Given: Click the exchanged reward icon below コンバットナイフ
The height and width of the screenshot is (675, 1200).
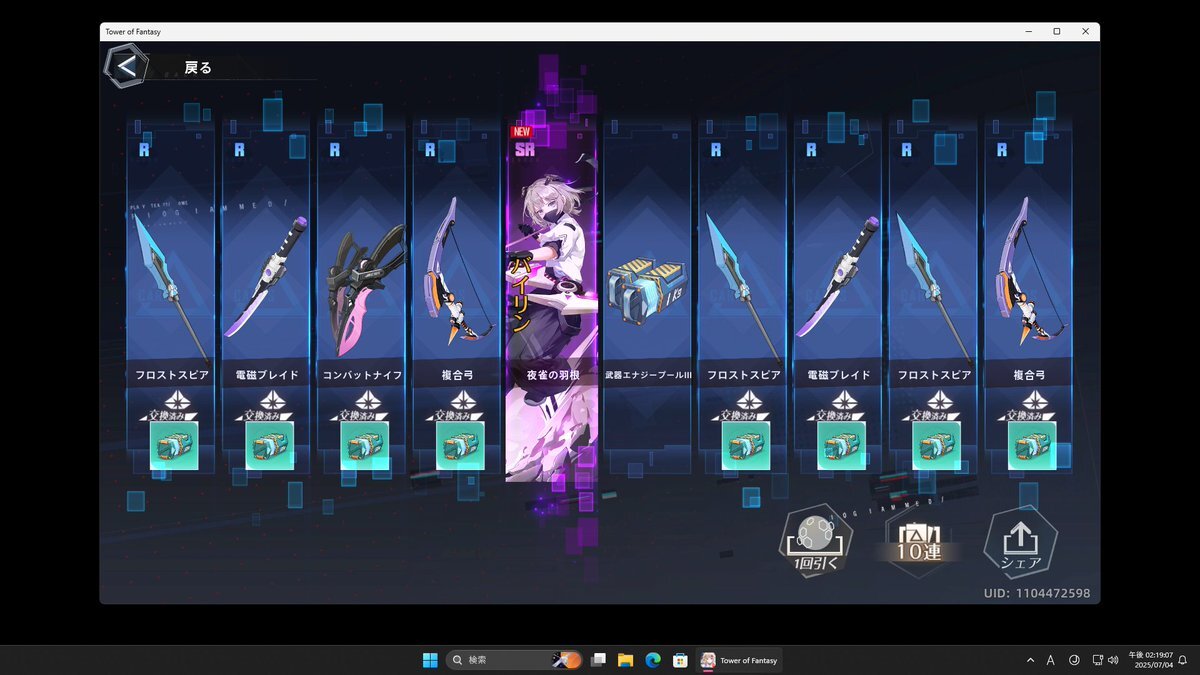Looking at the screenshot, I should [365, 445].
